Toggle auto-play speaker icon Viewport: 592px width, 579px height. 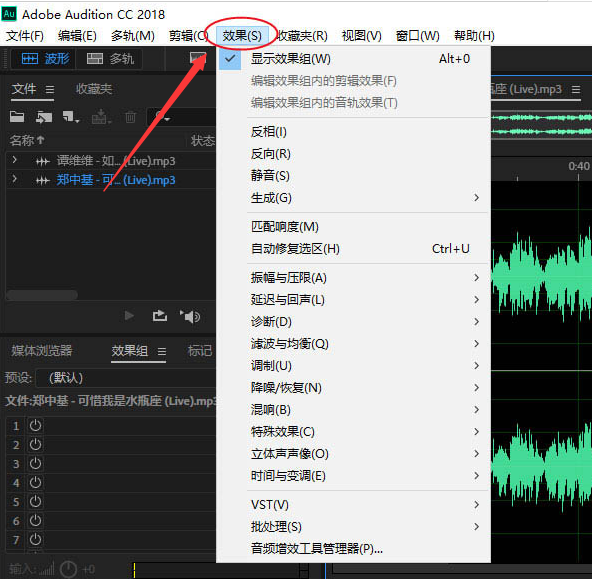coord(190,316)
